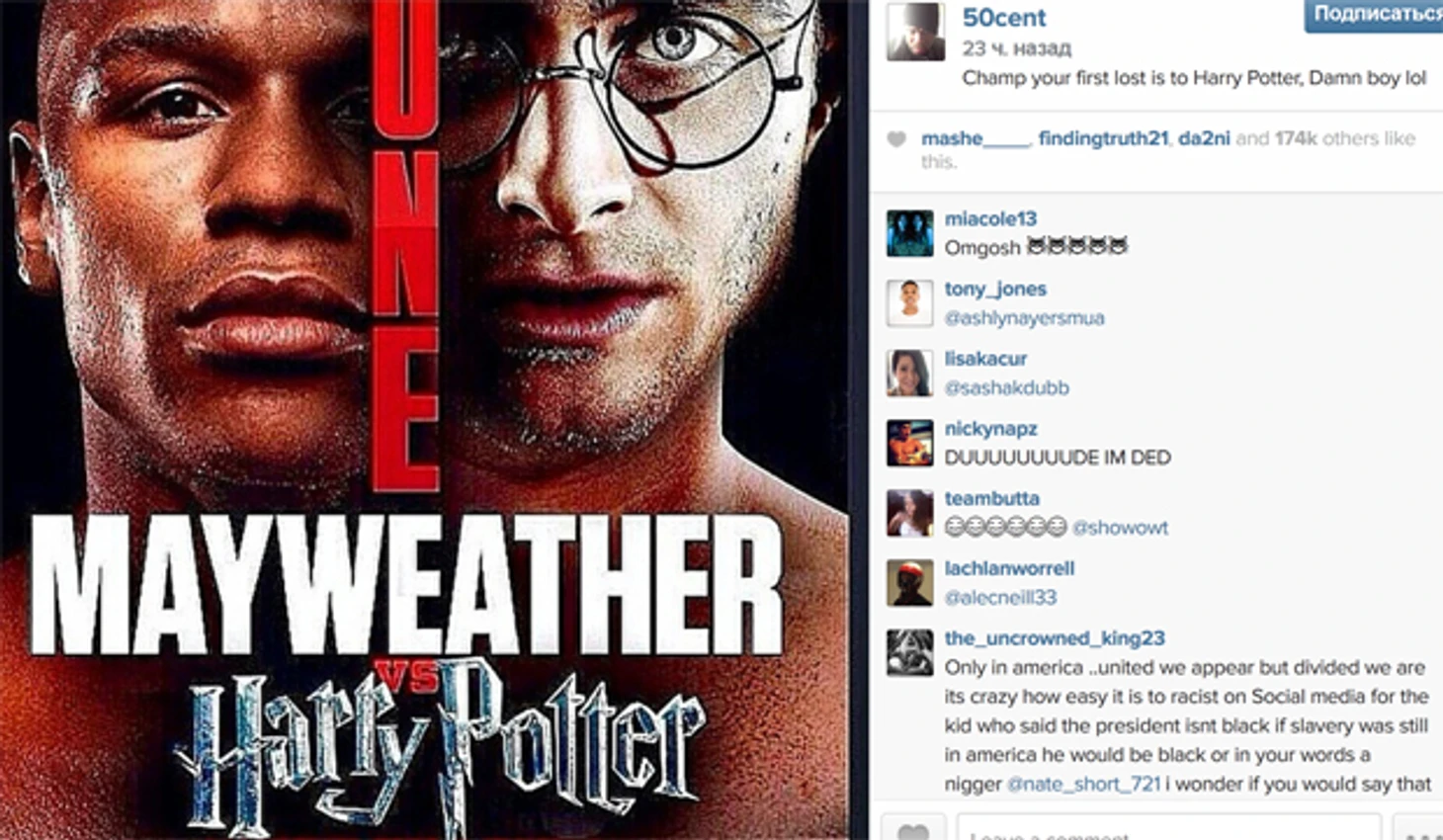Click lachlanworrell avatar icon
Image resolution: width=1443 pixels, height=840 pixels.
point(910,583)
